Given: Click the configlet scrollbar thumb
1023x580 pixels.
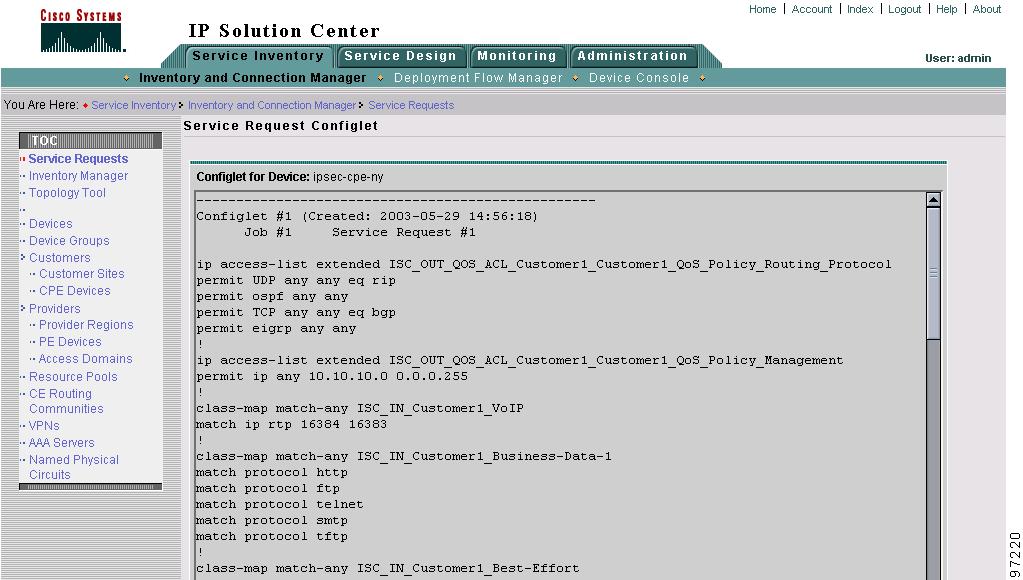Looking at the screenshot, I should tap(933, 273).
